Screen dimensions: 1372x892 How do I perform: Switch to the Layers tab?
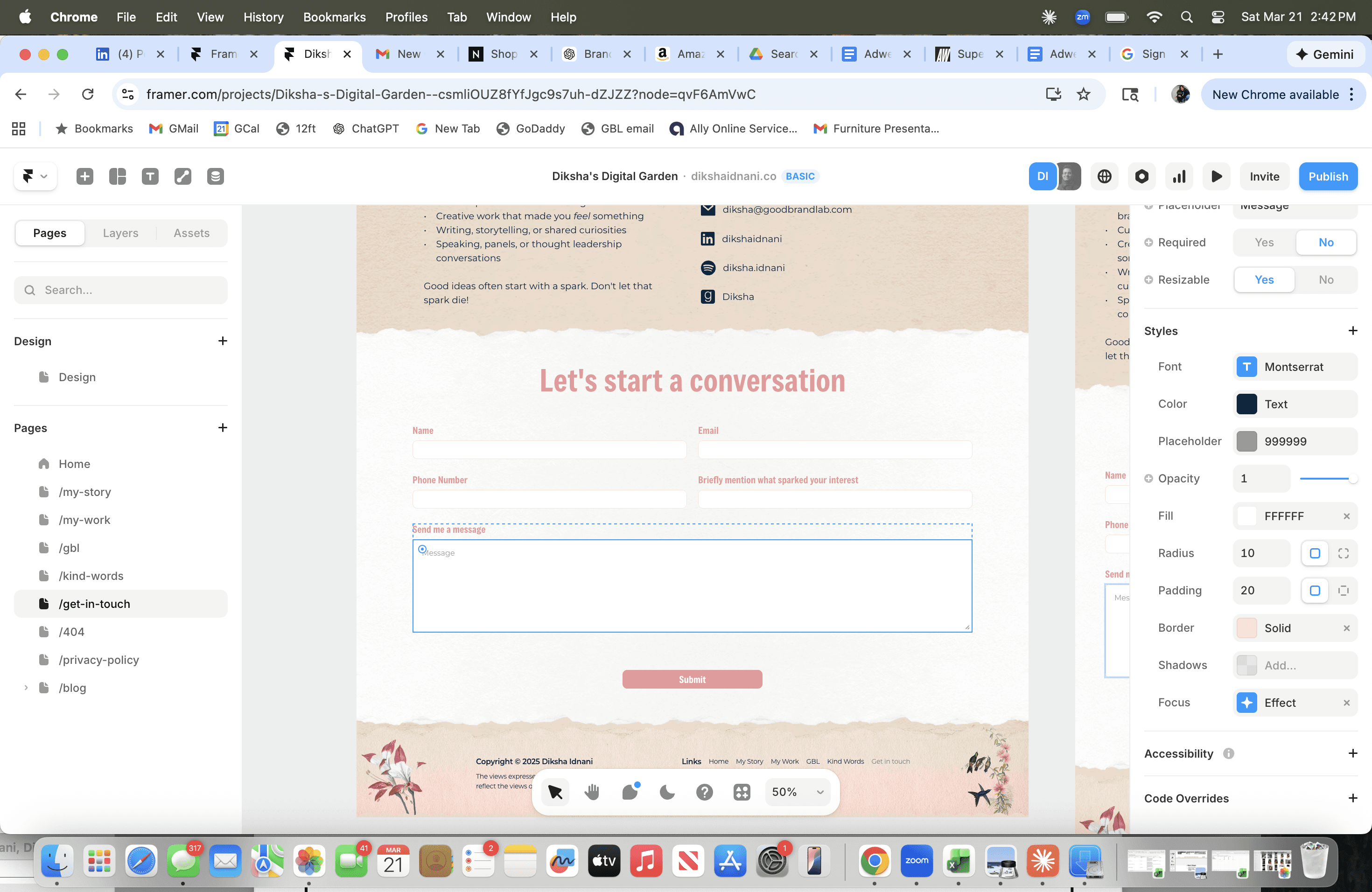[x=120, y=233]
